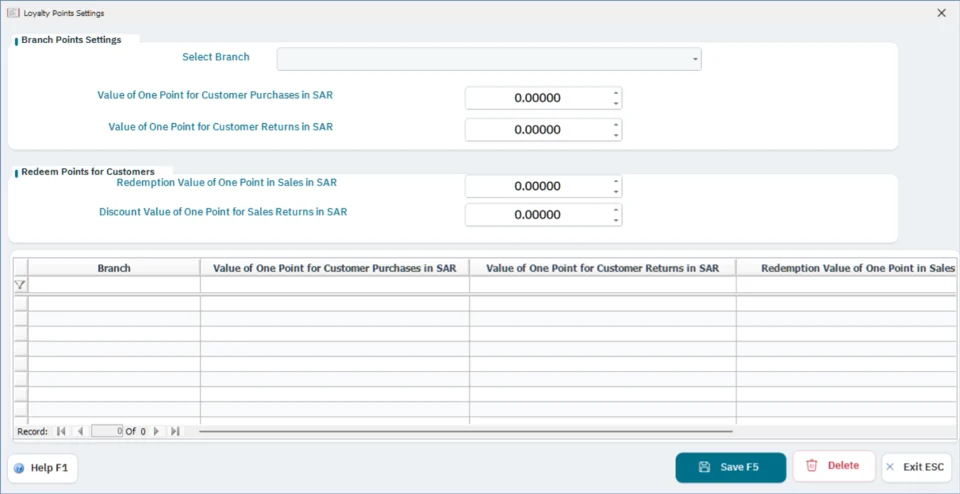This screenshot has width=960, height=494.
Task: Go to first record in navigator
Action: point(61,431)
